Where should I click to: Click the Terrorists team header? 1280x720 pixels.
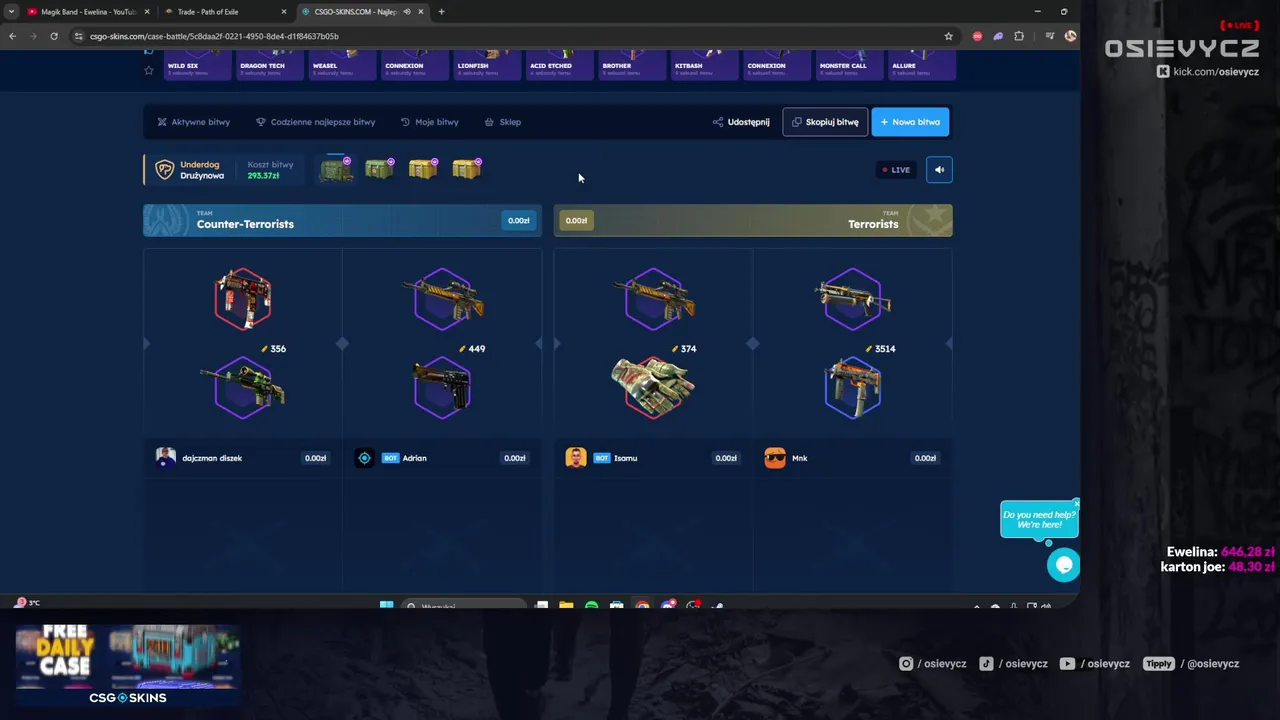pos(753,220)
